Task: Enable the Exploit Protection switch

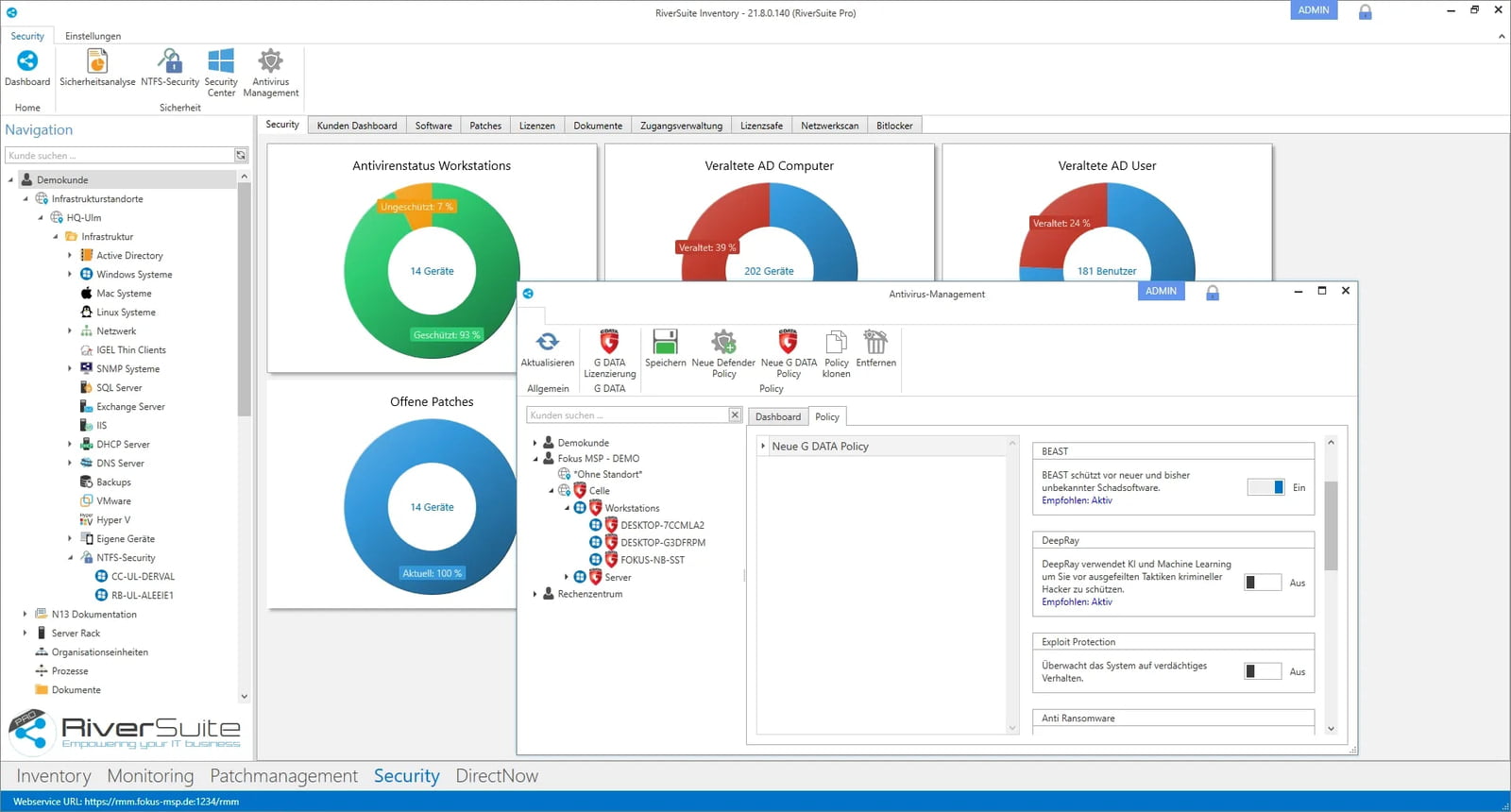Action: click(x=1263, y=671)
